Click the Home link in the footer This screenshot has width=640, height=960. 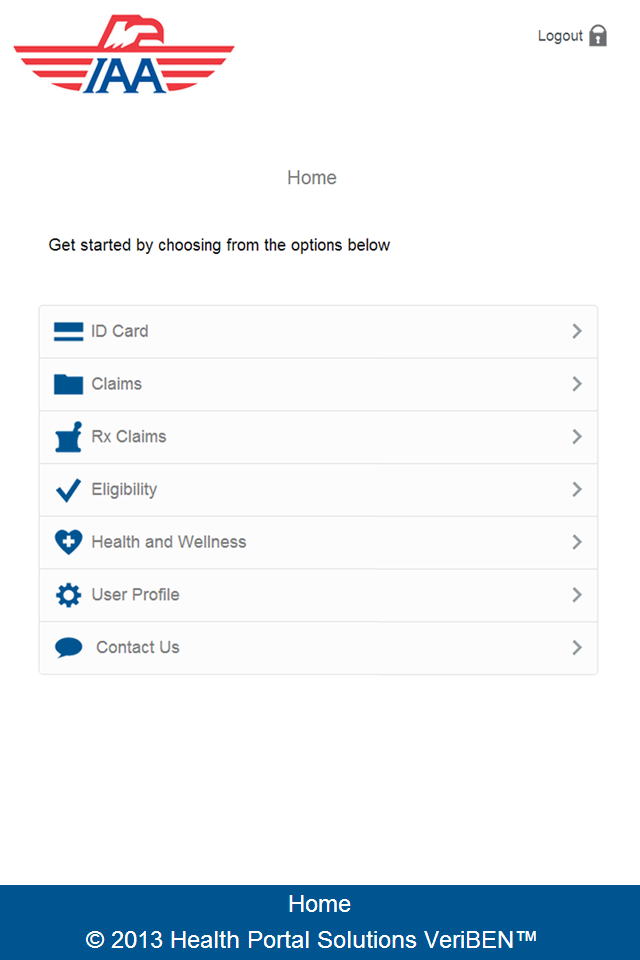(319, 904)
